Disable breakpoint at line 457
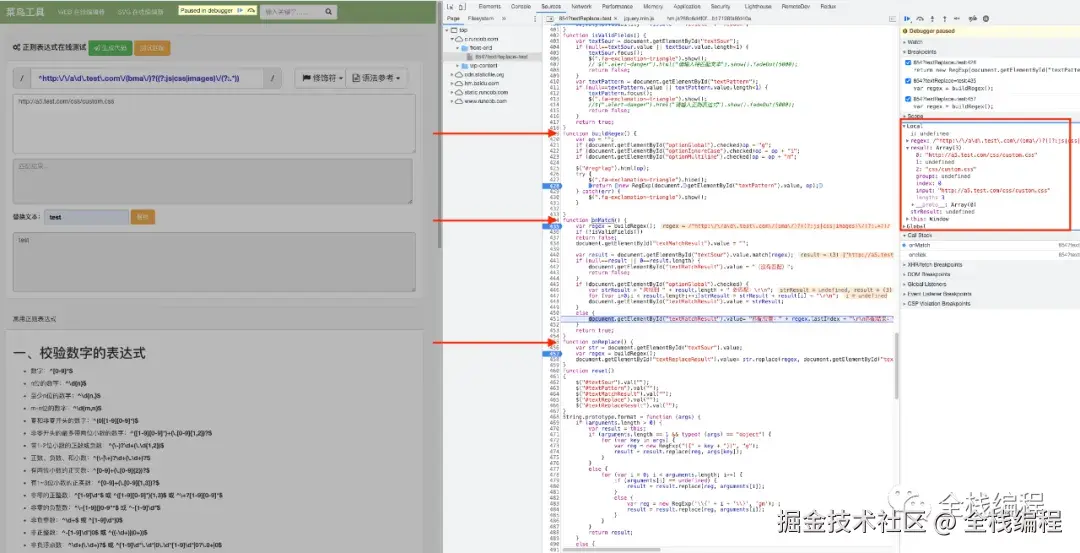 [x=908, y=99]
